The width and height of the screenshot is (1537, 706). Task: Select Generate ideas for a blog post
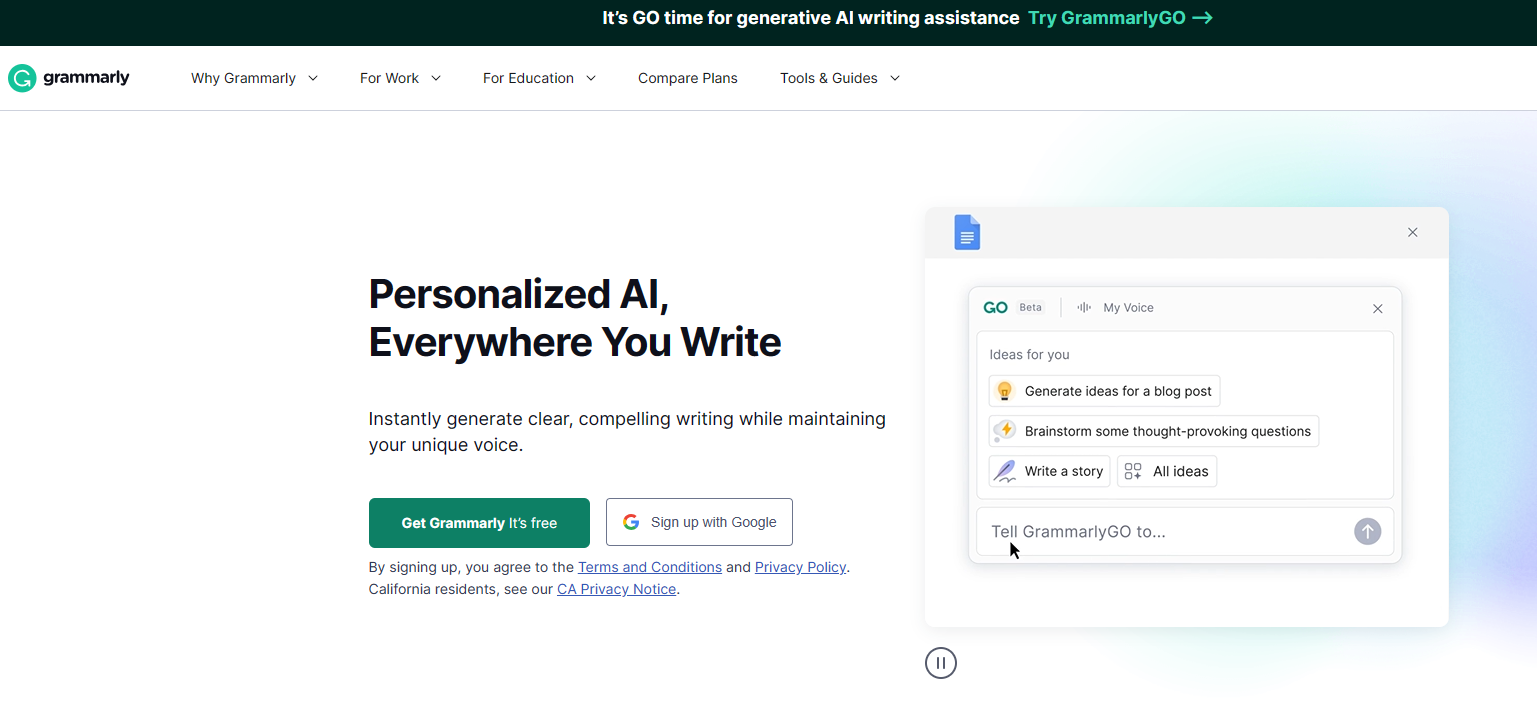(1104, 391)
